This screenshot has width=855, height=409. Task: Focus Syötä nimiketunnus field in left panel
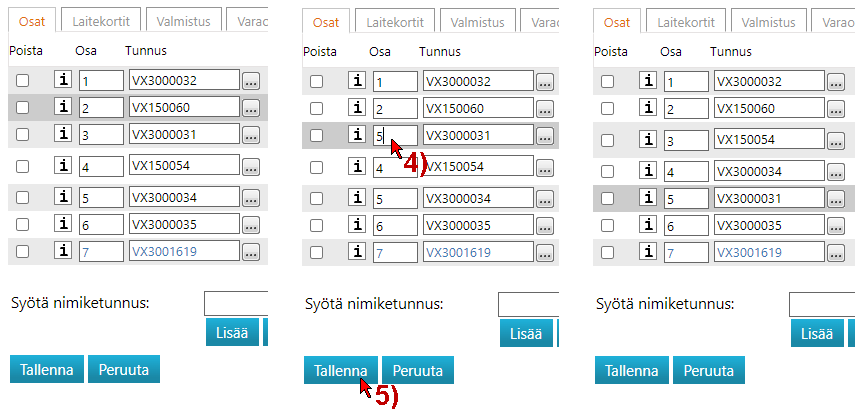[x=236, y=304]
